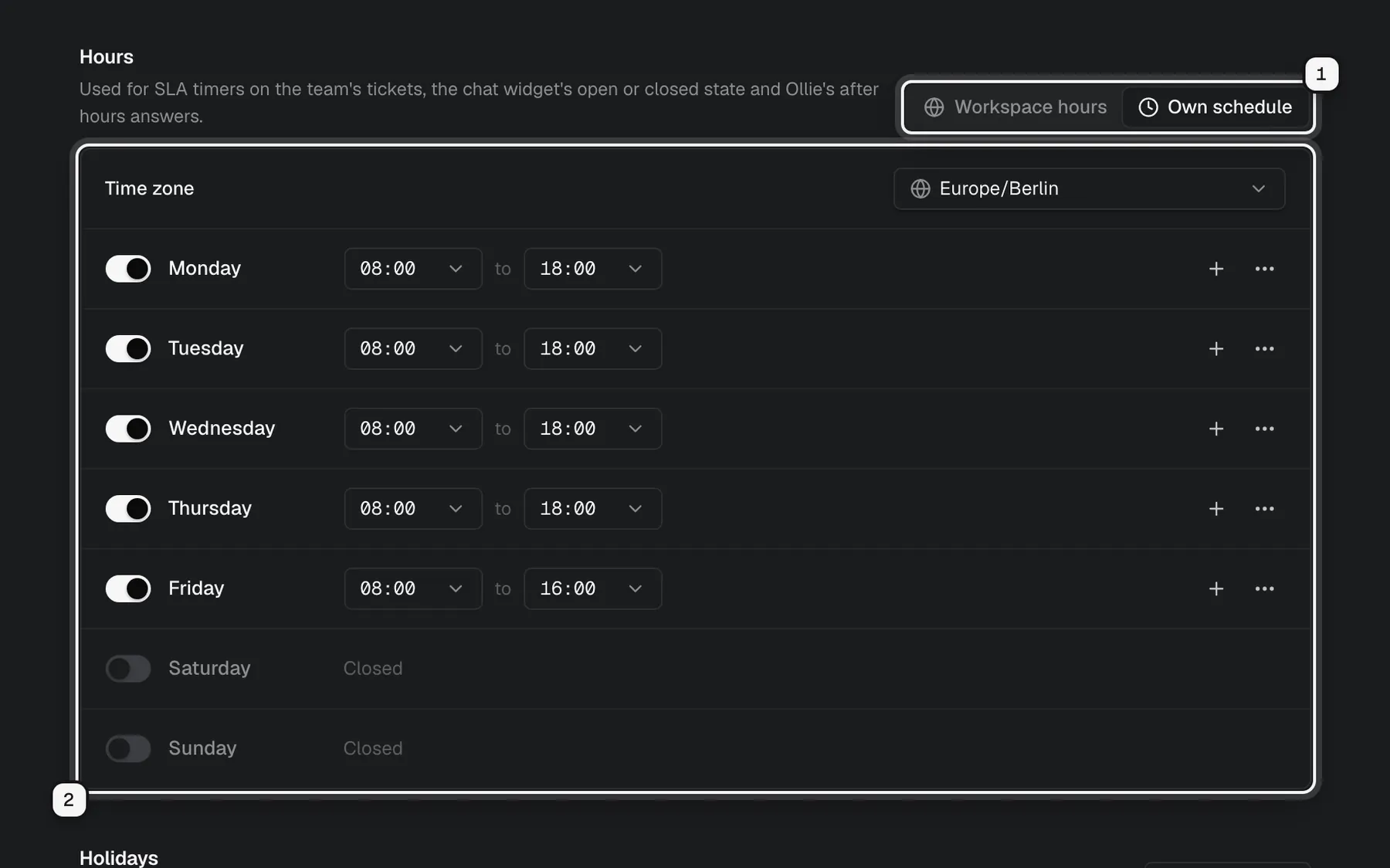Switch off Friday hours

[x=128, y=588]
